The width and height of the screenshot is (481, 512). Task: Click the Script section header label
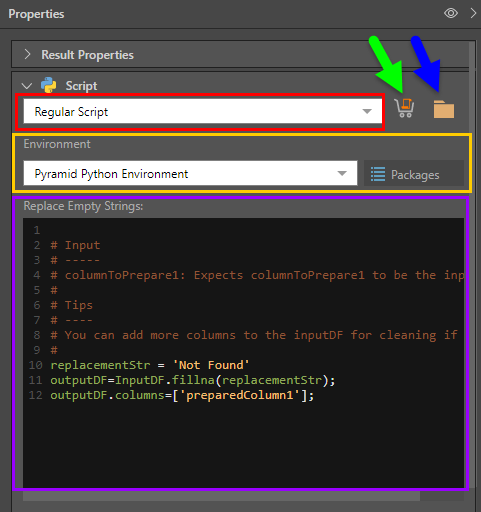point(81,86)
